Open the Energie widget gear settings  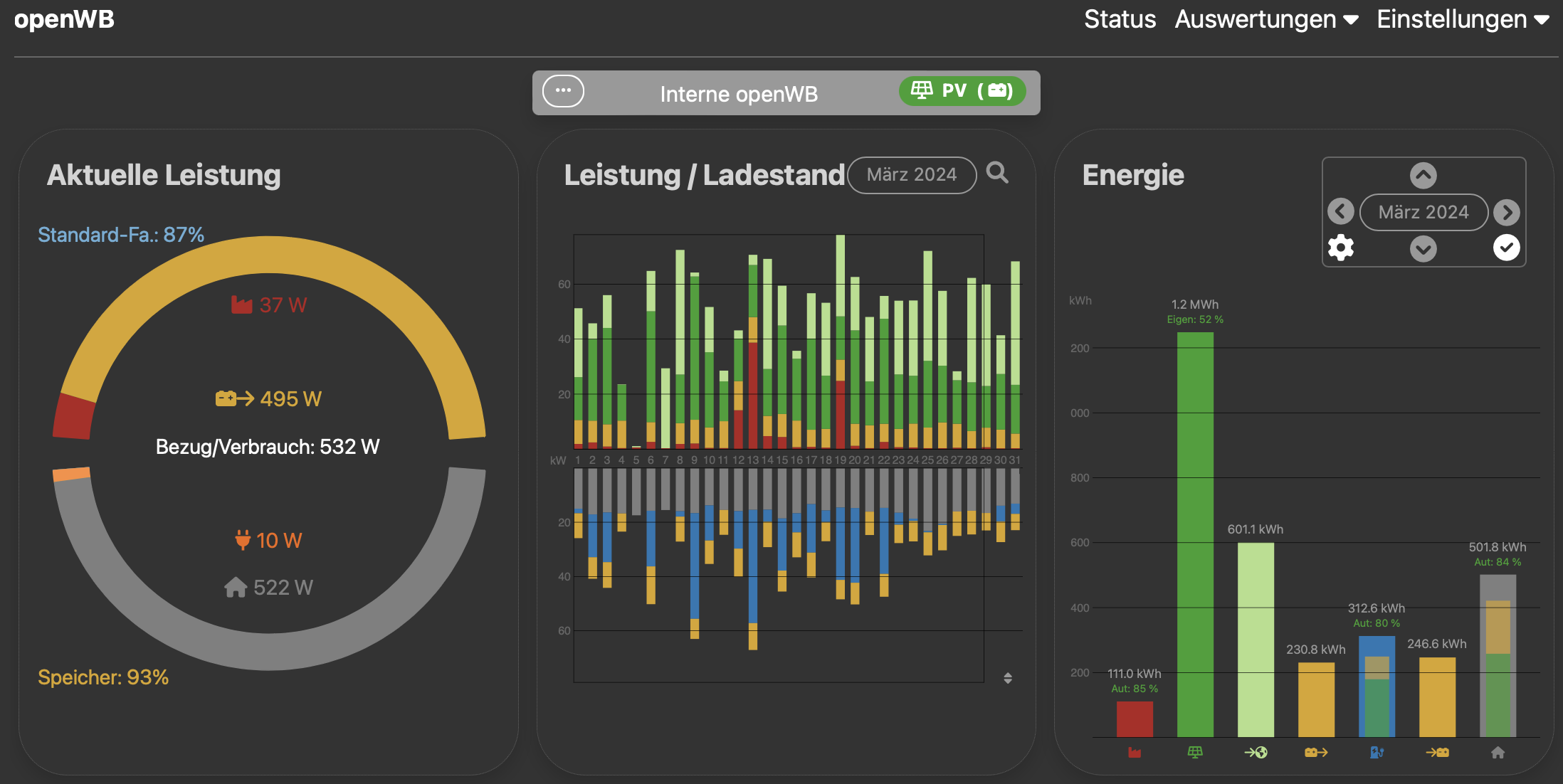click(x=1340, y=248)
